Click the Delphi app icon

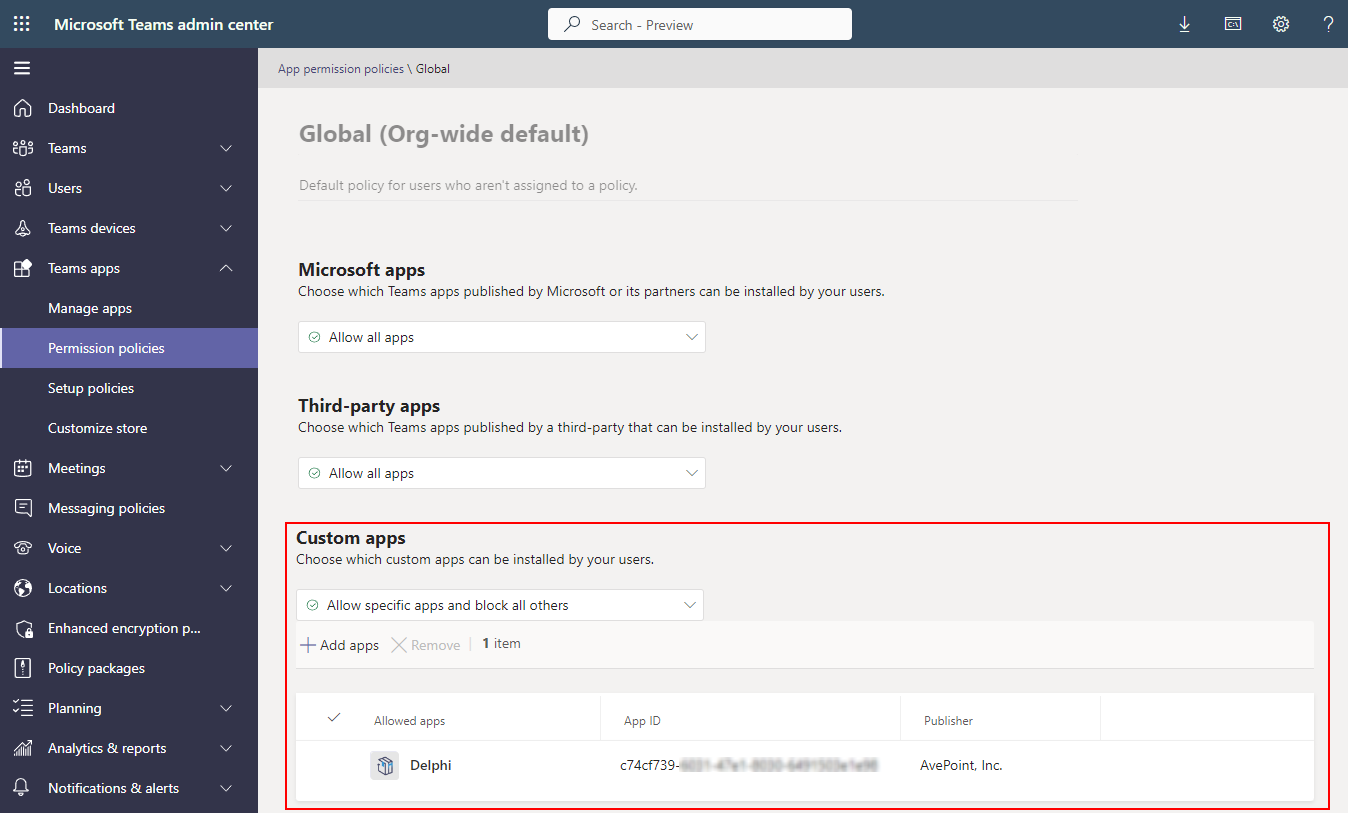click(x=384, y=766)
